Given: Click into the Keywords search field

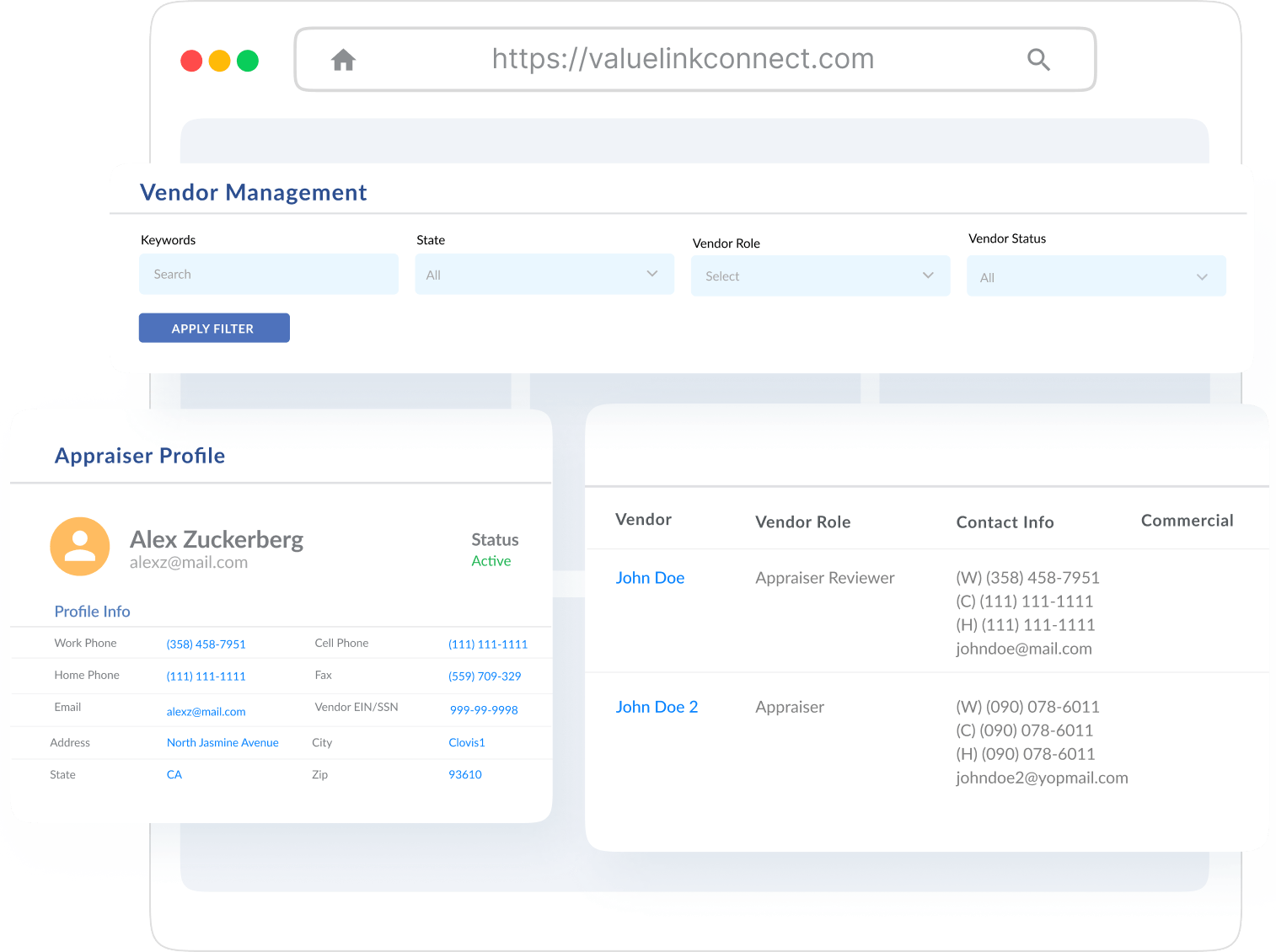Looking at the screenshot, I should [268, 275].
